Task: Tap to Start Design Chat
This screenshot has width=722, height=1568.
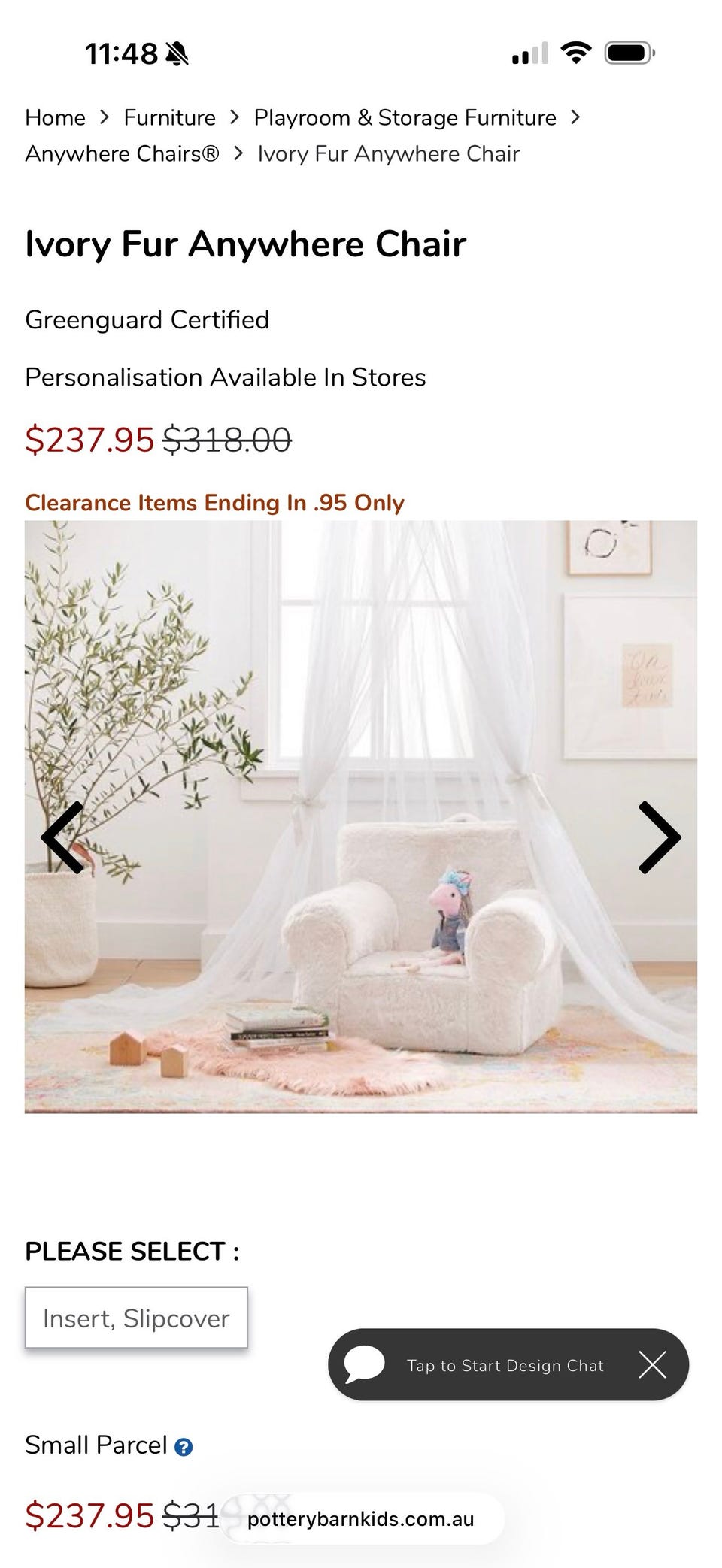Action: 505,1365
